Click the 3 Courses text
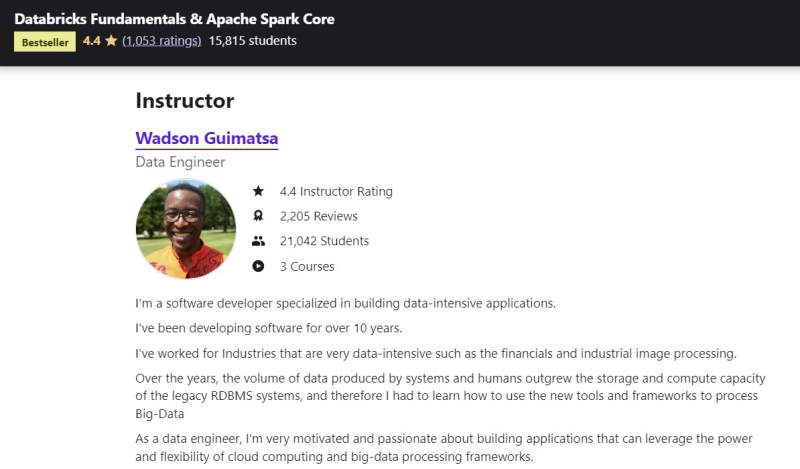This screenshot has width=800, height=469. coord(307,267)
